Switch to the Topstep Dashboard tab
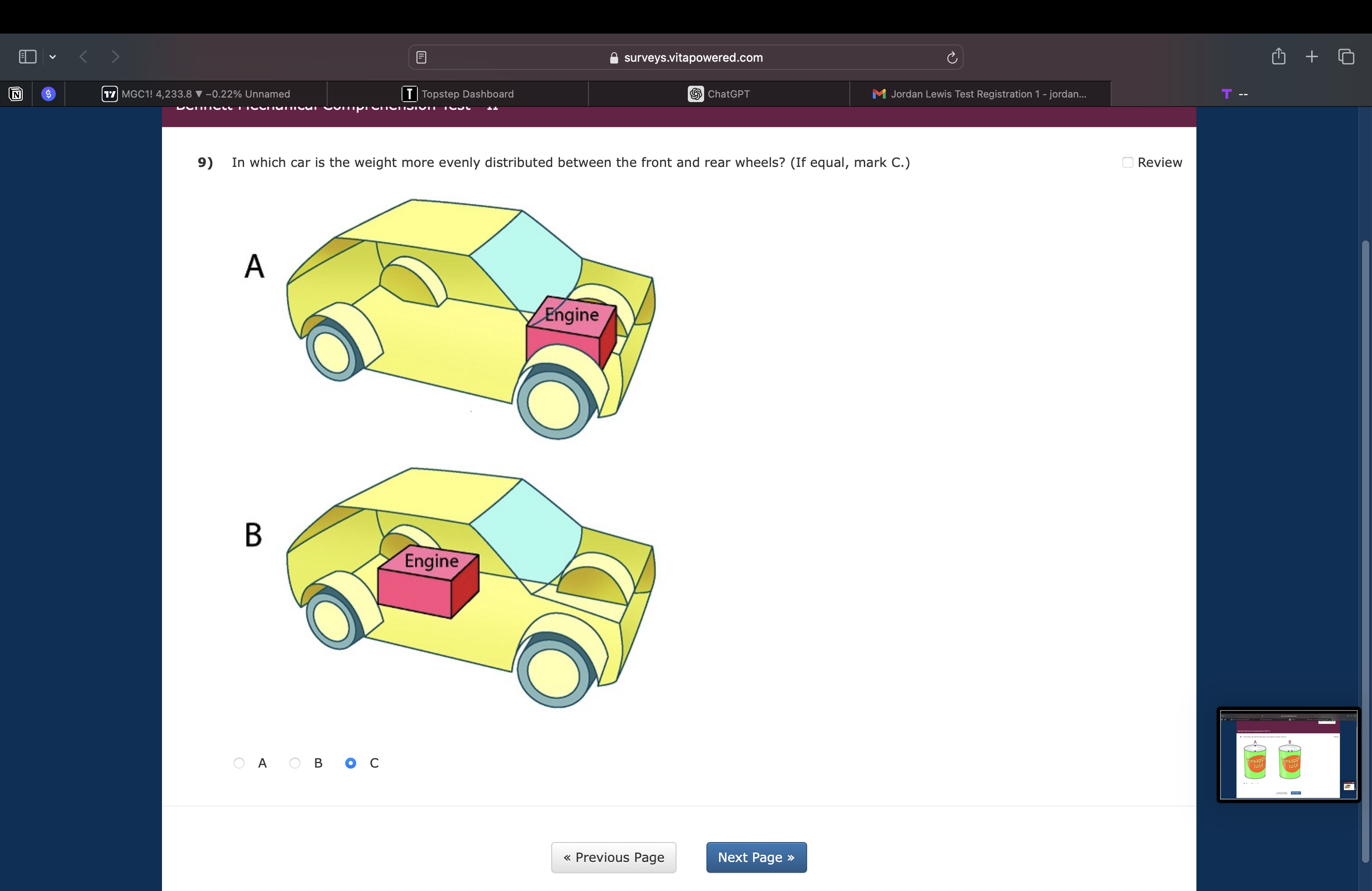 pos(458,94)
